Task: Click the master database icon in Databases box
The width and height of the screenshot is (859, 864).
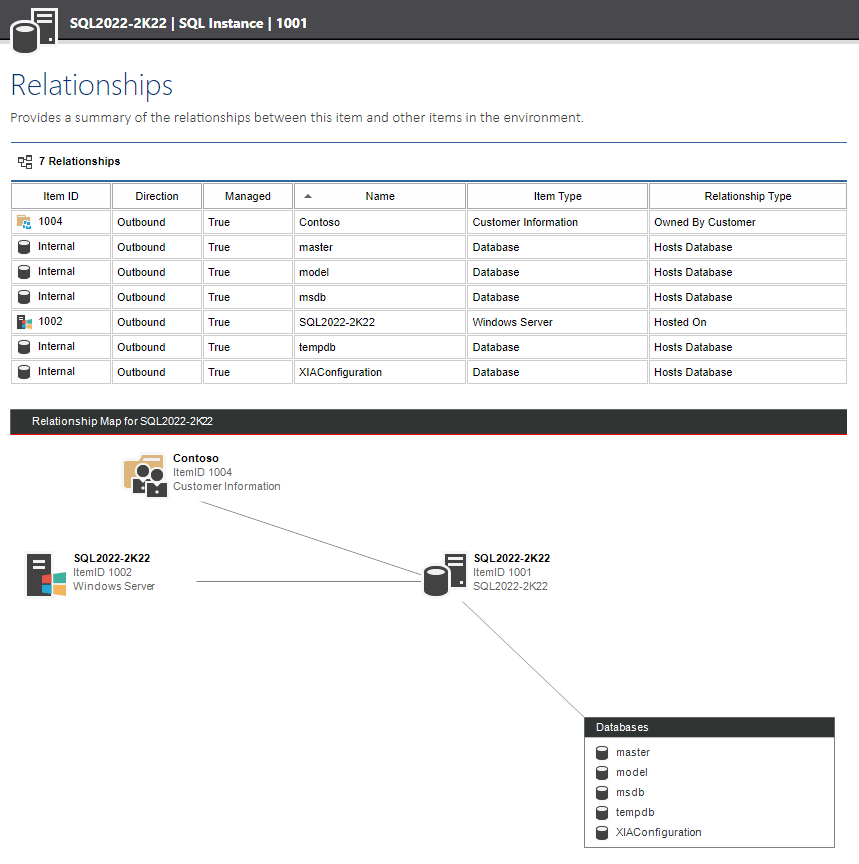Action: [602, 753]
